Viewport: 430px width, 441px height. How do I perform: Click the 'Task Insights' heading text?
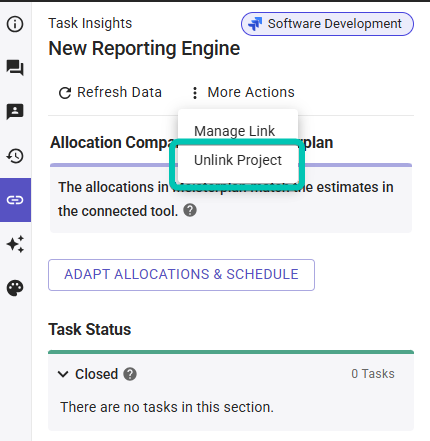[x=90, y=23]
